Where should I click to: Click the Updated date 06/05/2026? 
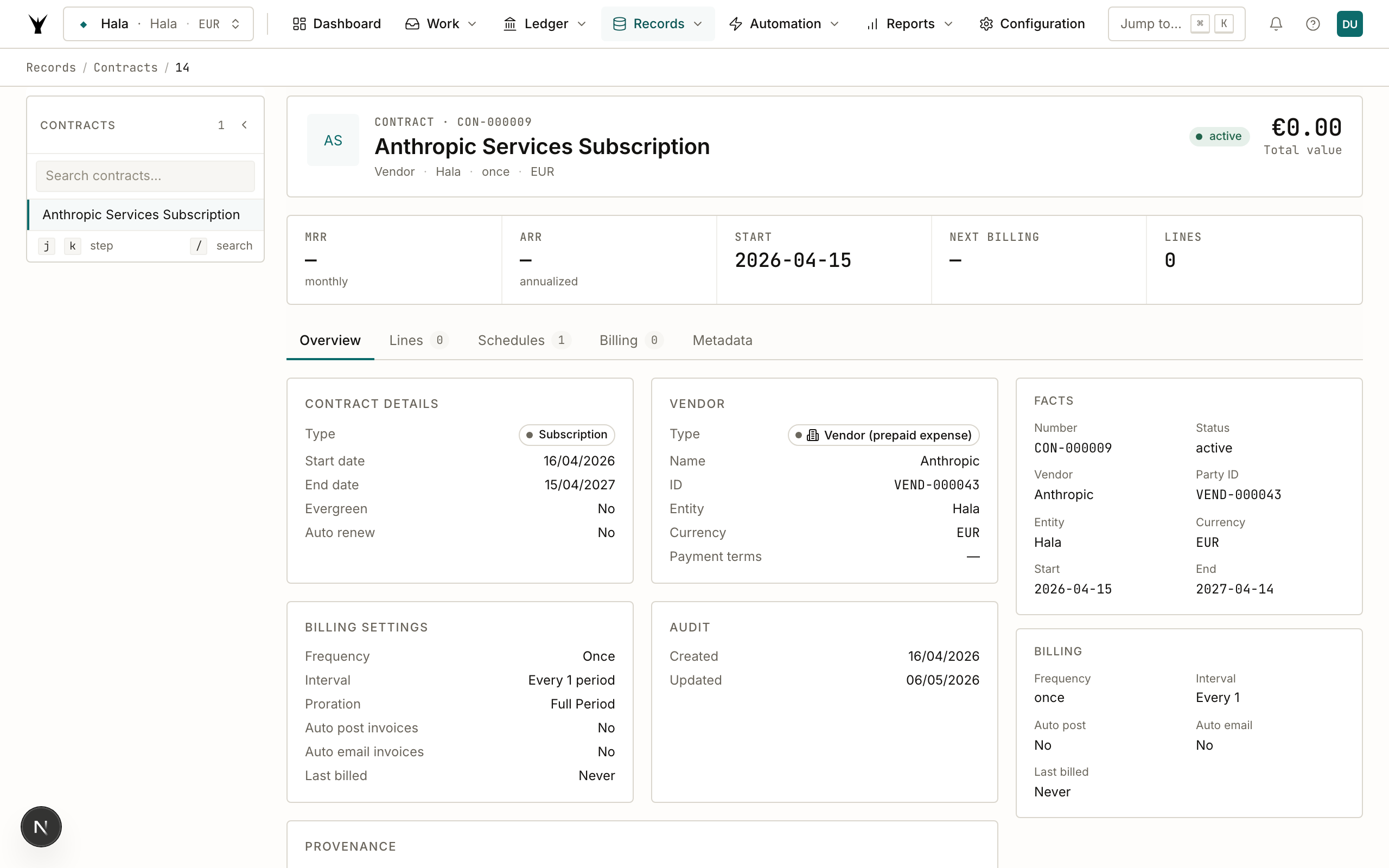point(942,680)
